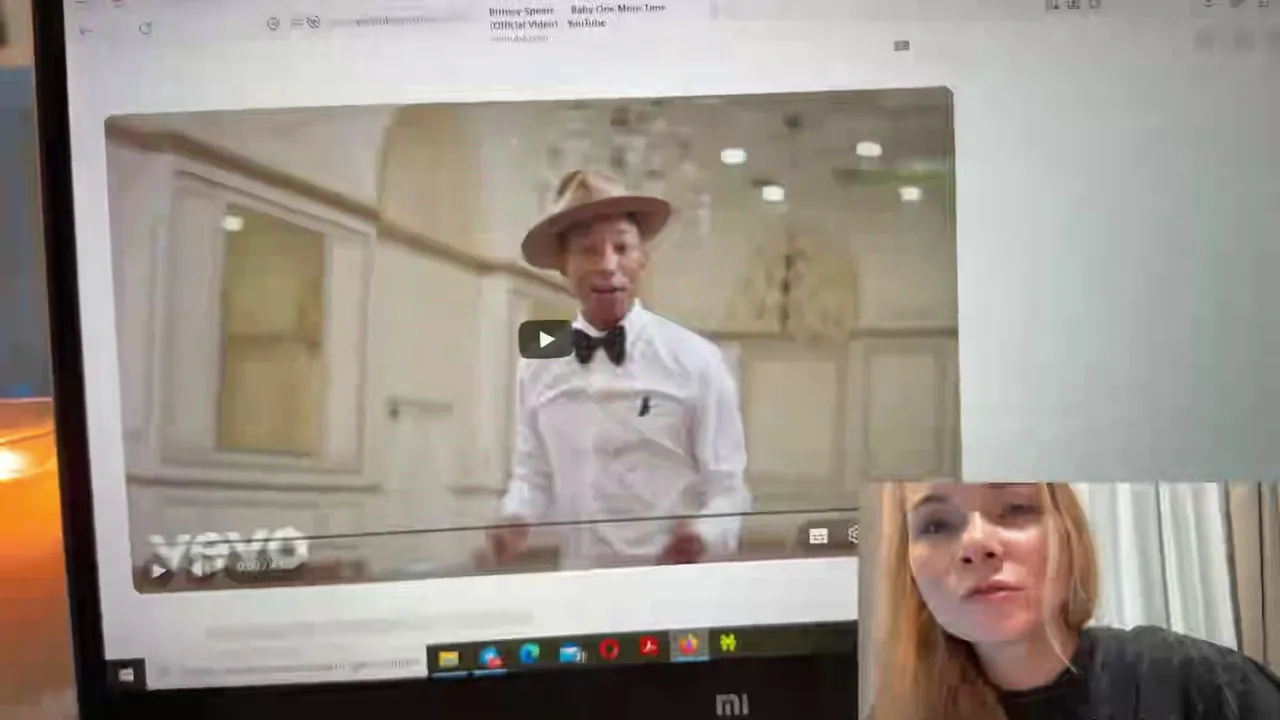This screenshot has width=1280, height=720.
Task: Click the small icon above the video's right corner
Action: pyautogui.click(x=901, y=45)
